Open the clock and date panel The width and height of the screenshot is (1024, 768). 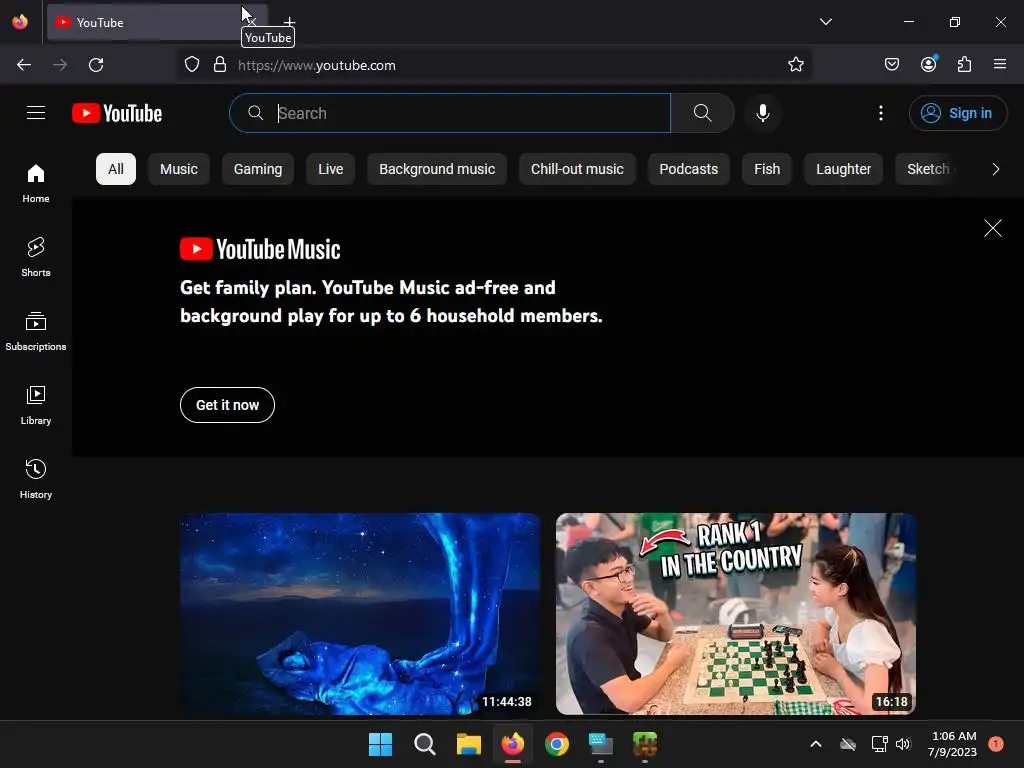[953, 744]
